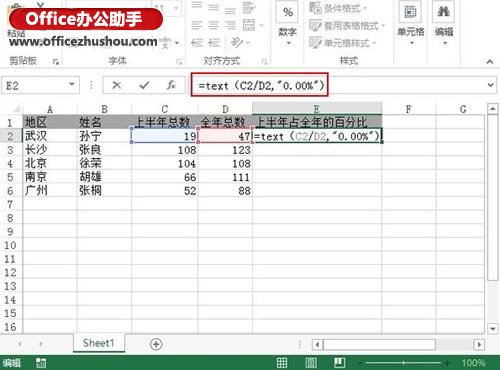Switch to Normal view in status bar

pos(282,363)
